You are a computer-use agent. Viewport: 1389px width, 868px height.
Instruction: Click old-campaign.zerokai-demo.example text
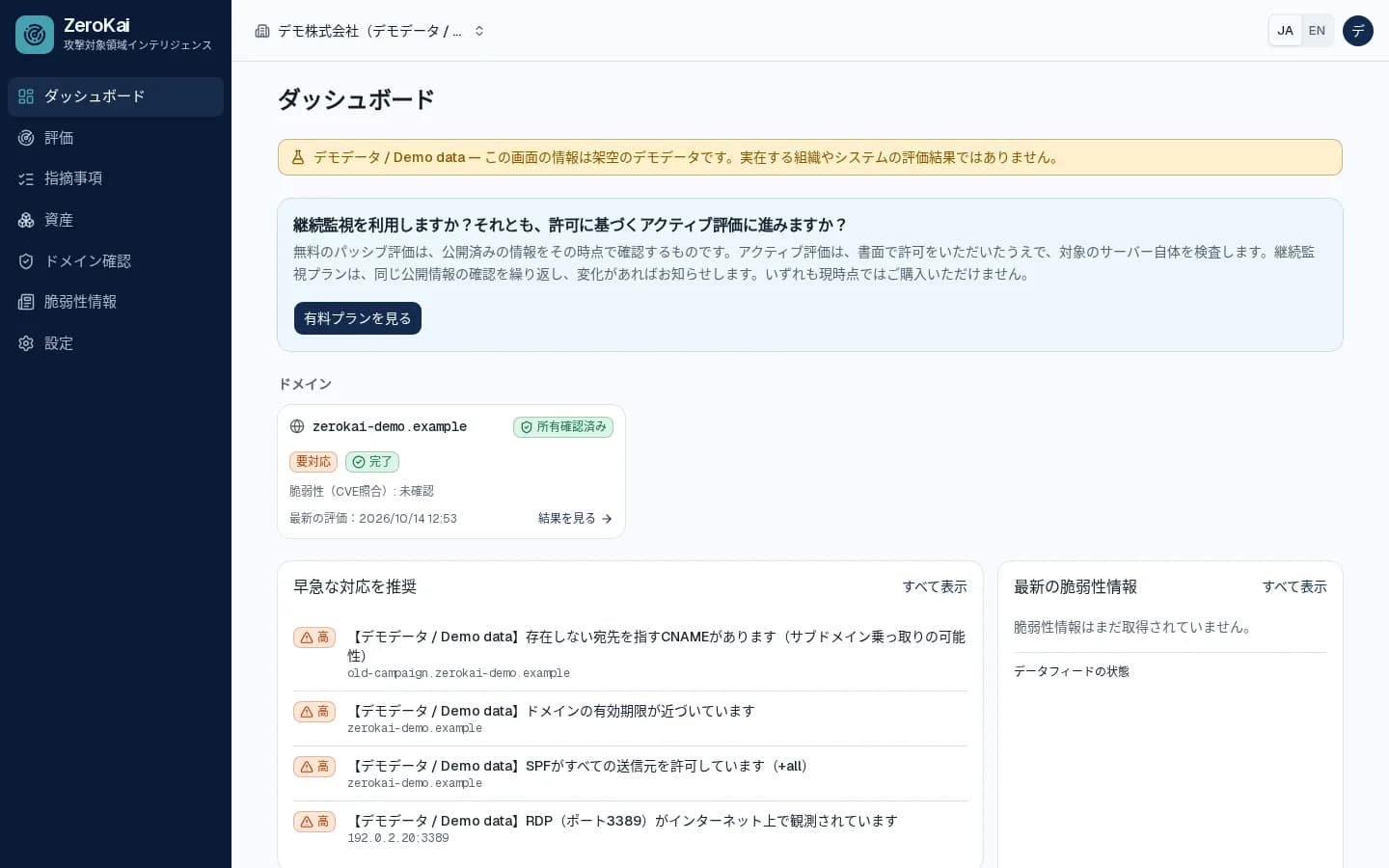click(x=458, y=673)
